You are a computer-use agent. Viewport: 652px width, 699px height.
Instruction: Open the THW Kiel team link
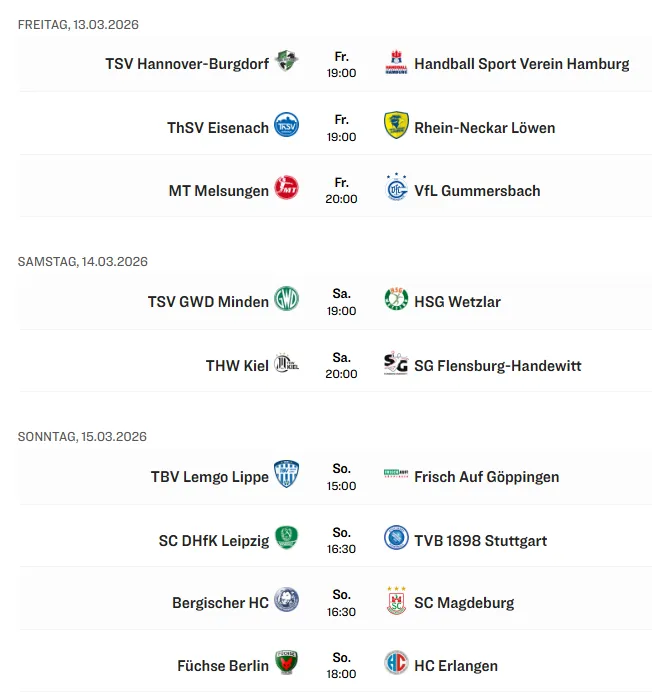click(x=237, y=365)
